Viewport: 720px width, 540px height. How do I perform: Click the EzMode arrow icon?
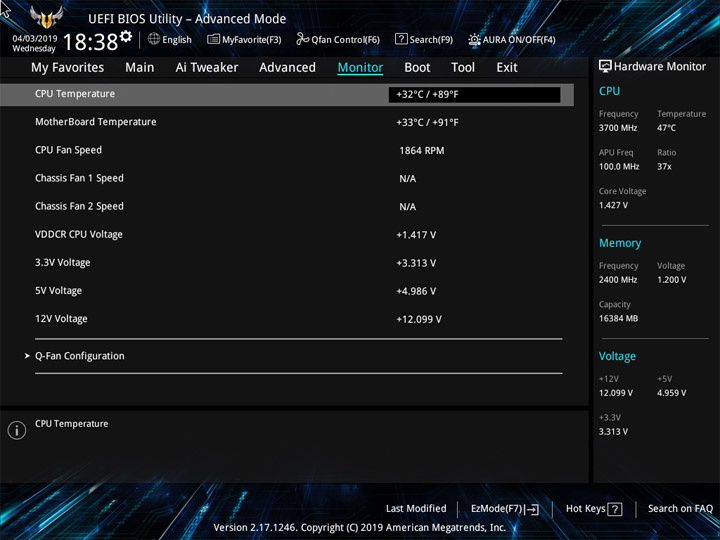[532, 509]
